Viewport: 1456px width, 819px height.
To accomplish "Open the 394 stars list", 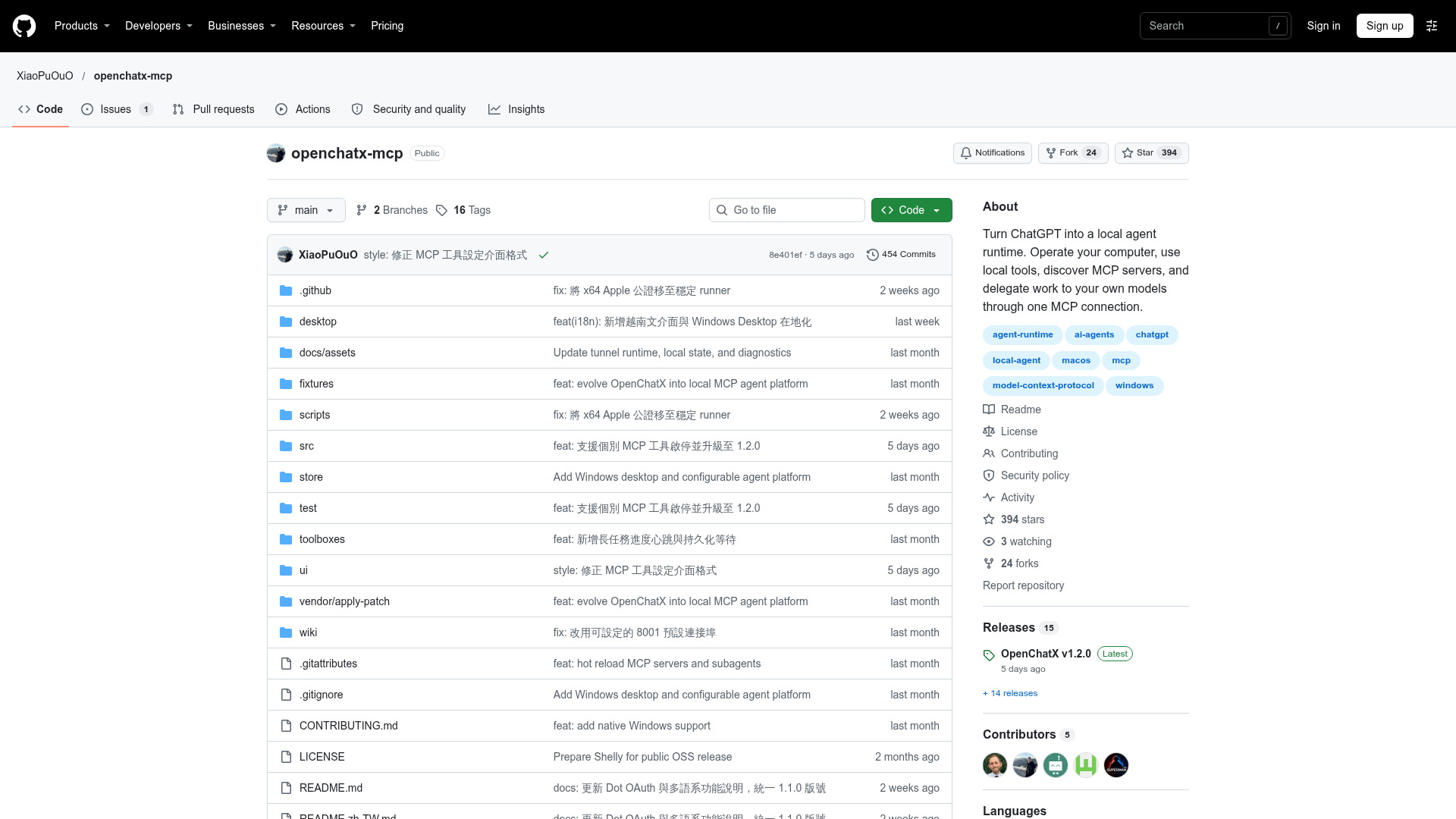I will 1013,519.
